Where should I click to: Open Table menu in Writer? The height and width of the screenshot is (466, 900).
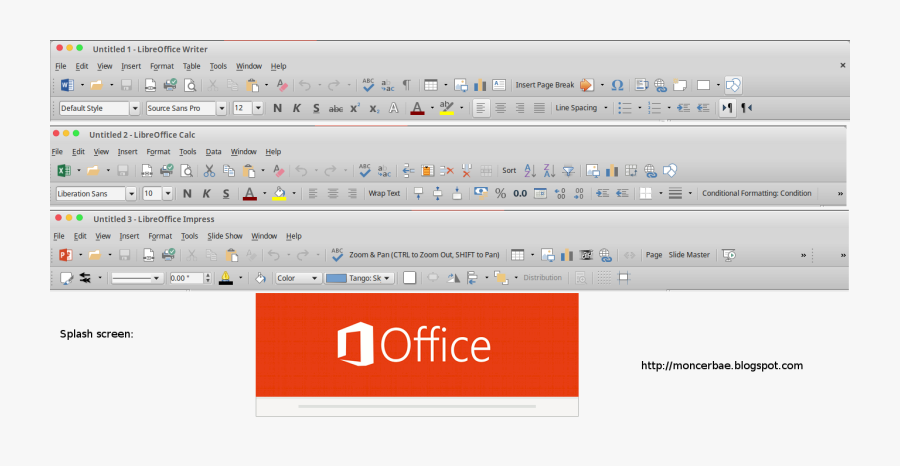pyautogui.click(x=192, y=66)
